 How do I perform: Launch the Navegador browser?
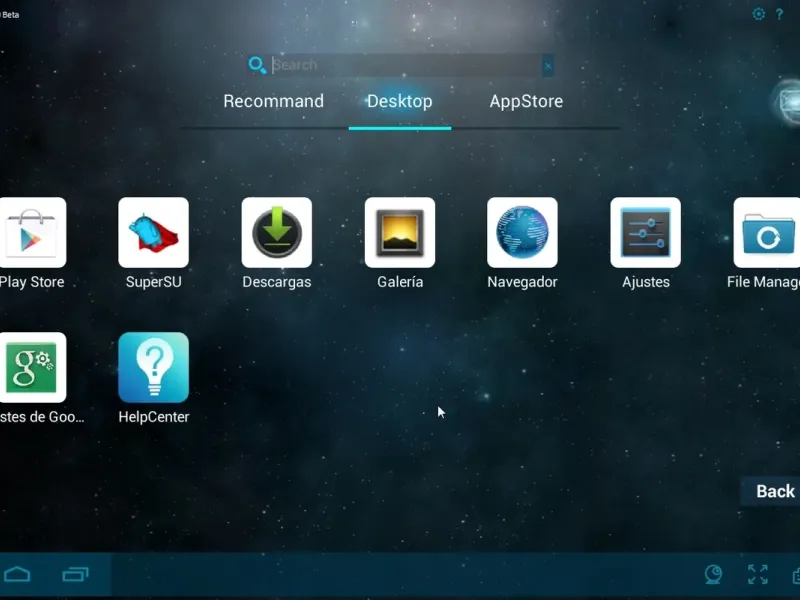[x=522, y=233]
